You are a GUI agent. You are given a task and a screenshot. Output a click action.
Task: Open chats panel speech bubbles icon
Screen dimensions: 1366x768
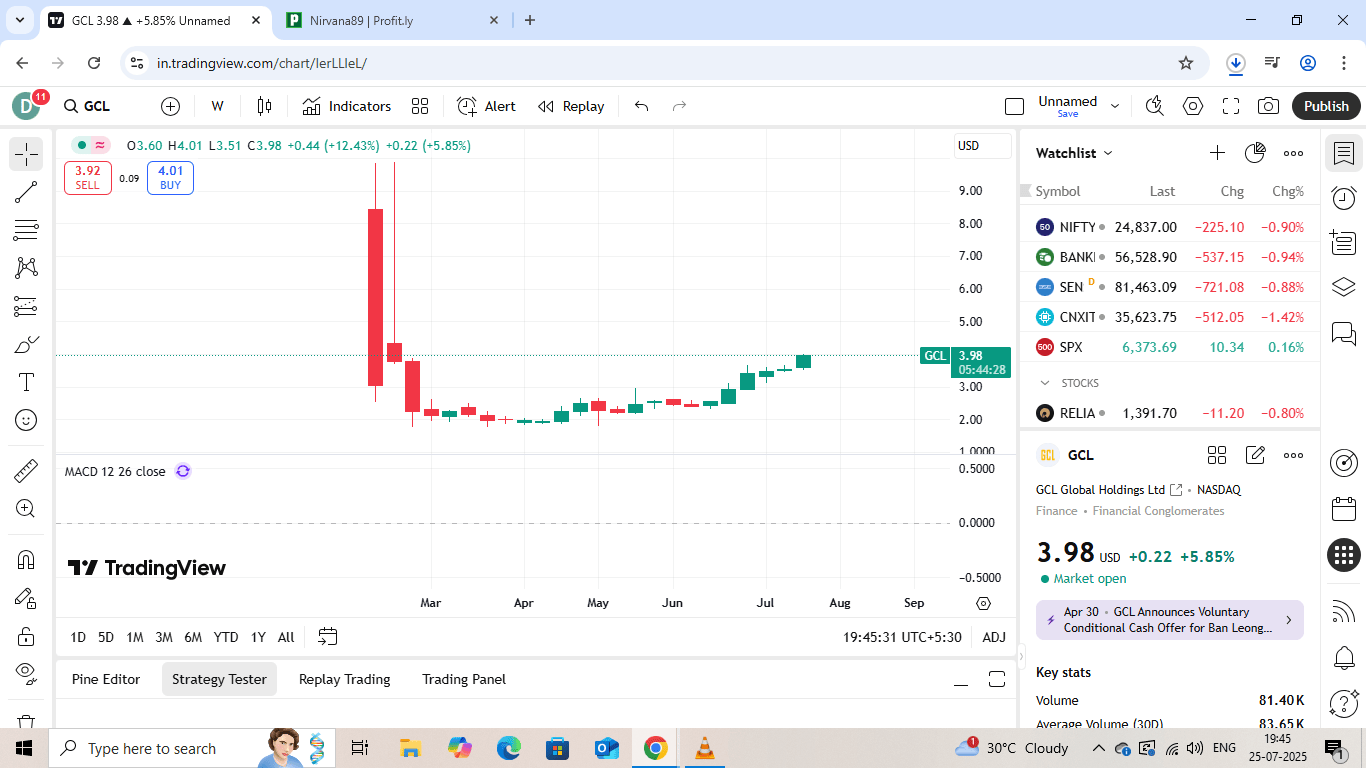tap(1344, 332)
